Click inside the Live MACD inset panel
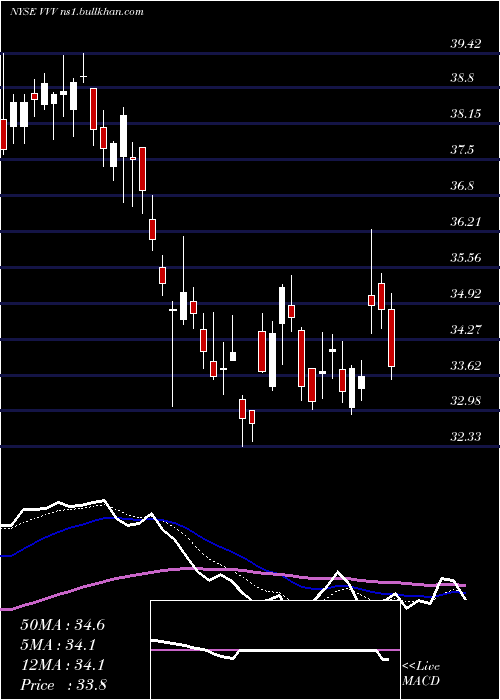500x700 pixels. (275, 650)
